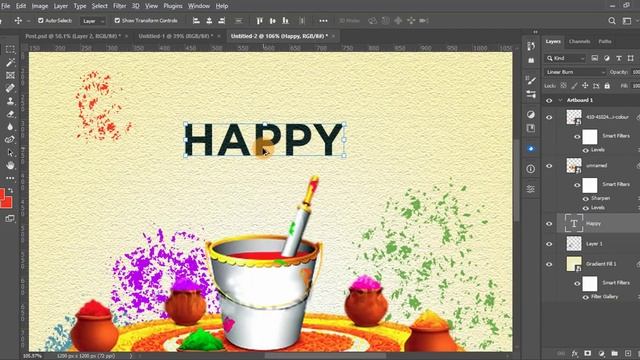This screenshot has width=640, height=360.
Task: Toggle Sharpen smart filter visibility eye
Action: click(x=586, y=199)
